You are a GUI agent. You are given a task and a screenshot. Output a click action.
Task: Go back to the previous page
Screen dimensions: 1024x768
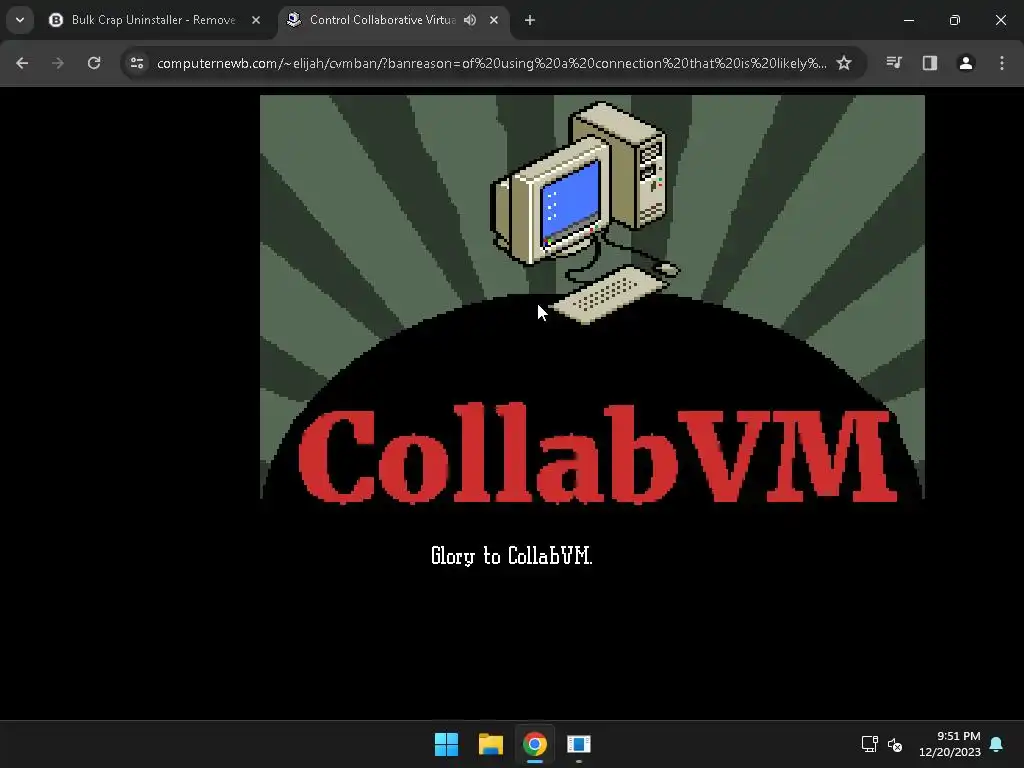pos(22,63)
